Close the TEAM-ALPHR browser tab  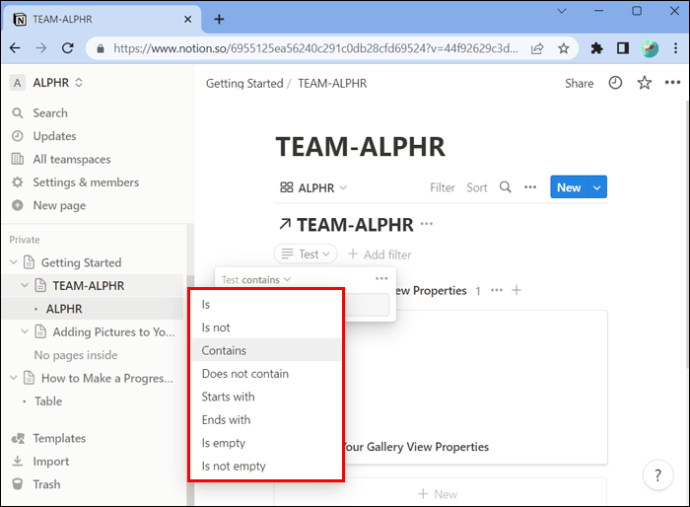(187, 19)
